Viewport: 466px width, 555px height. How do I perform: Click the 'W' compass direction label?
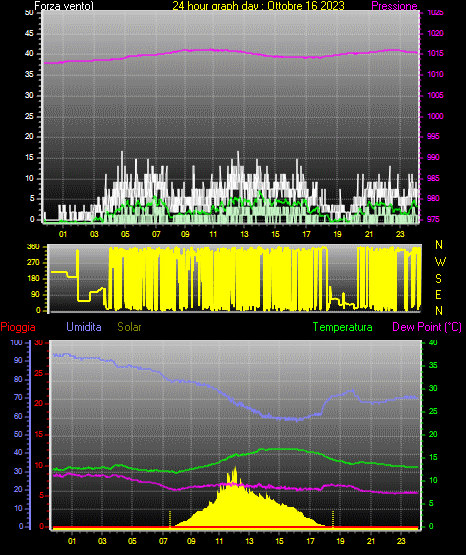pos(440,262)
